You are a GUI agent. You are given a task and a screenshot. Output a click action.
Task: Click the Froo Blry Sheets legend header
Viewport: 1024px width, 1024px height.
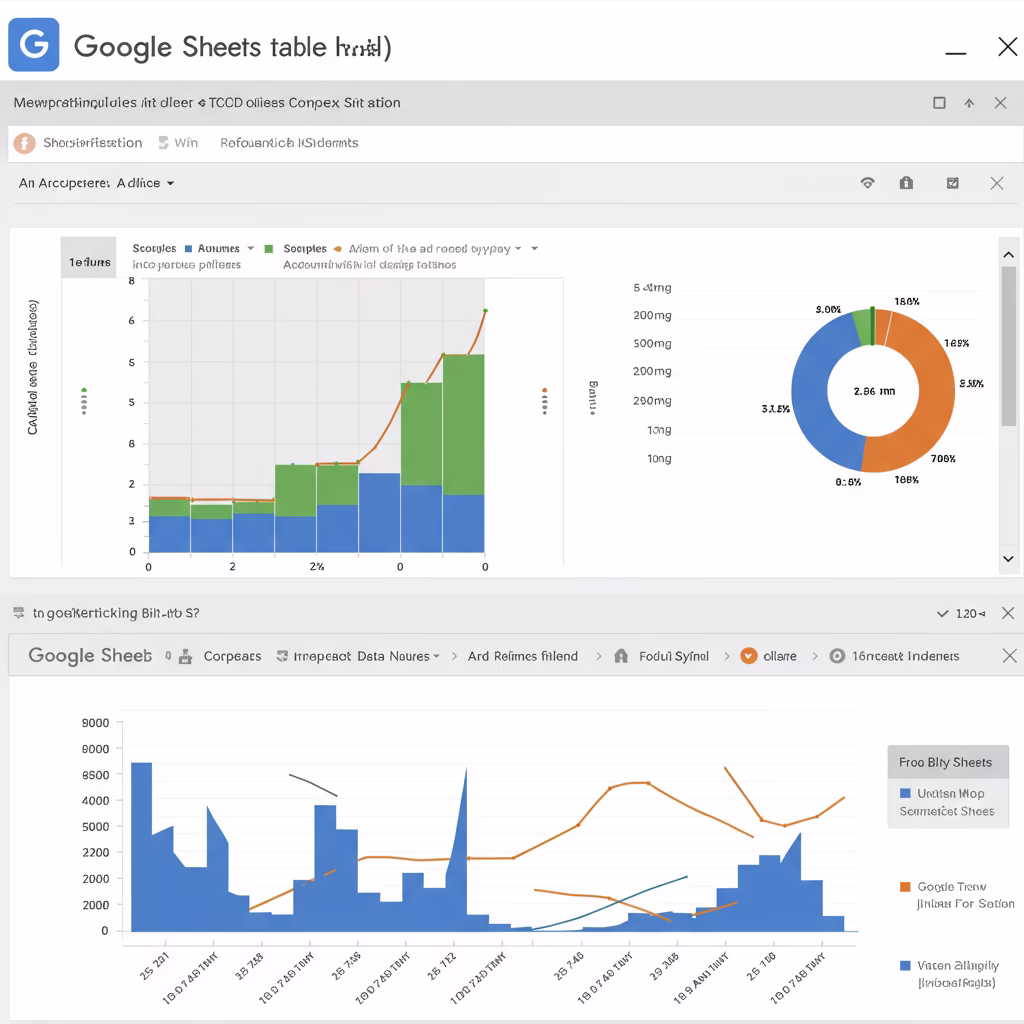tap(948, 761)
